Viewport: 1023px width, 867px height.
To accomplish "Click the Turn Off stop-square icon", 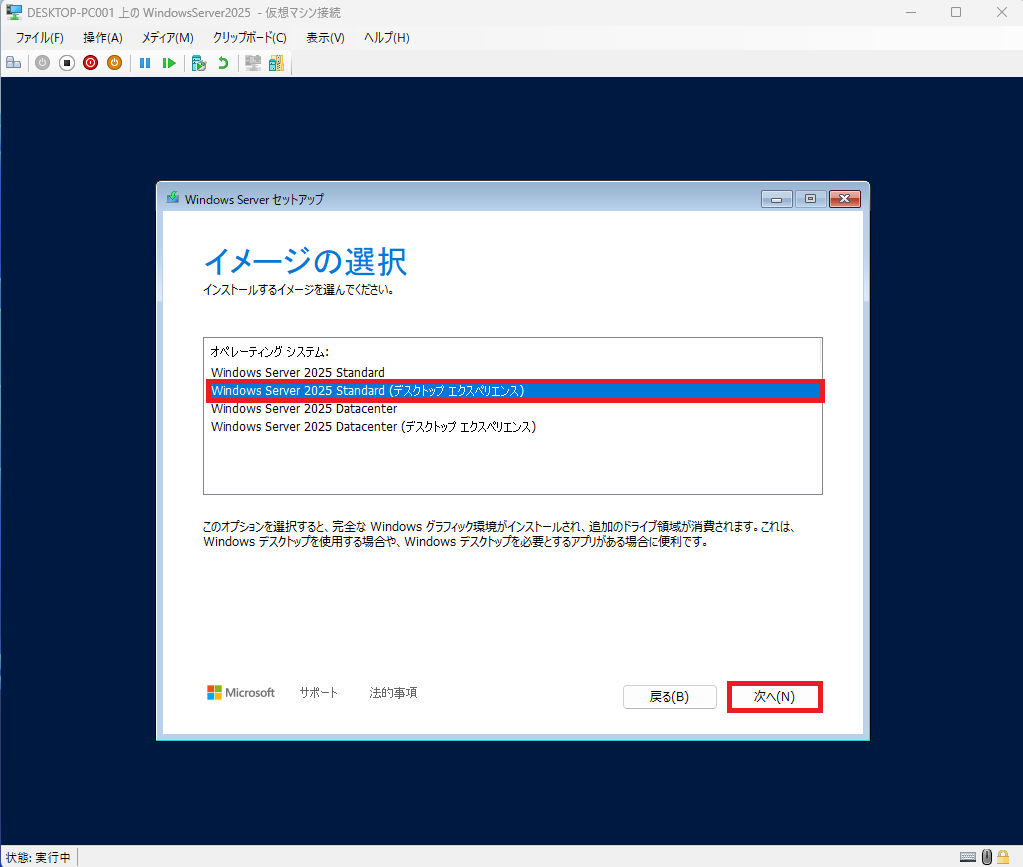I will [67, 63].
